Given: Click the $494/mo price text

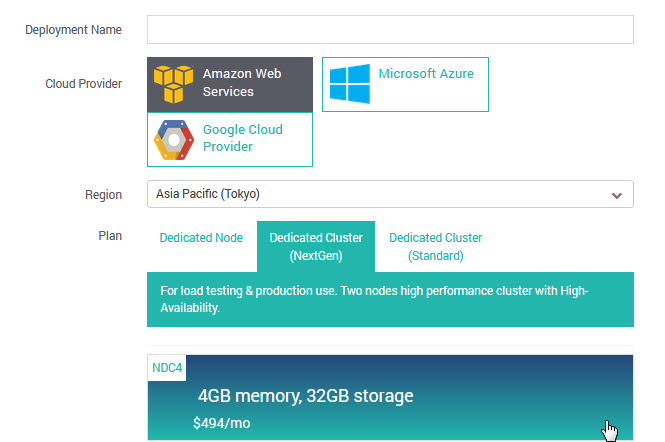Looking at the screenshot, I should click(x=221, y=423).
